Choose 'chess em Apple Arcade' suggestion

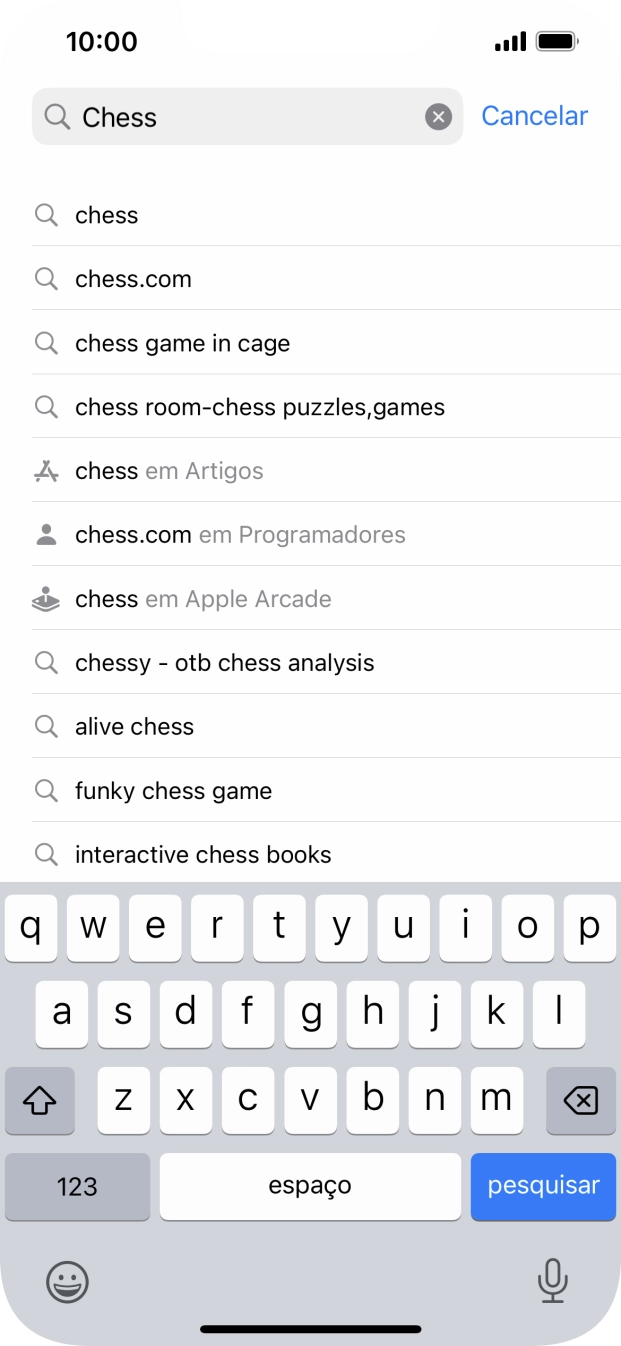point(203,599)
